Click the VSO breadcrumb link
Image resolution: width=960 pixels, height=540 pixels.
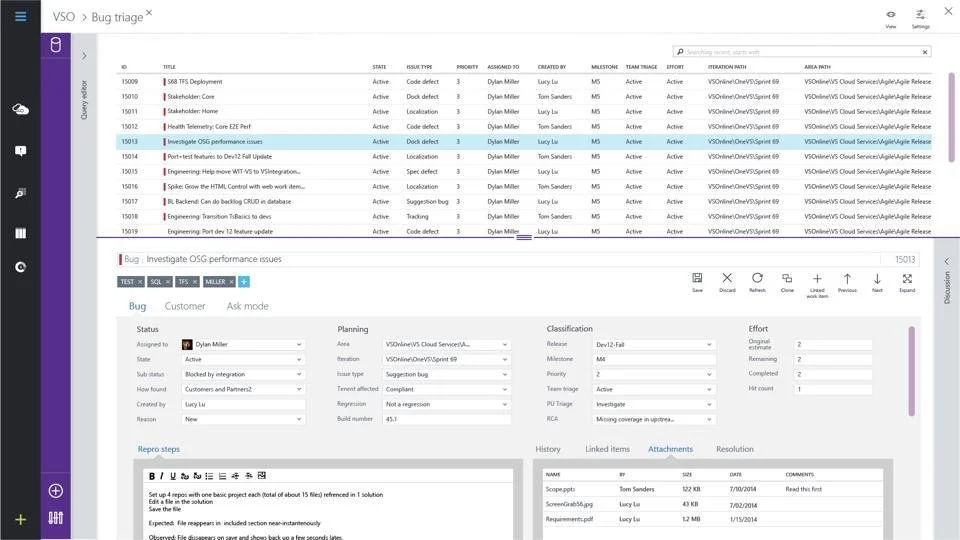pos(64,17)
